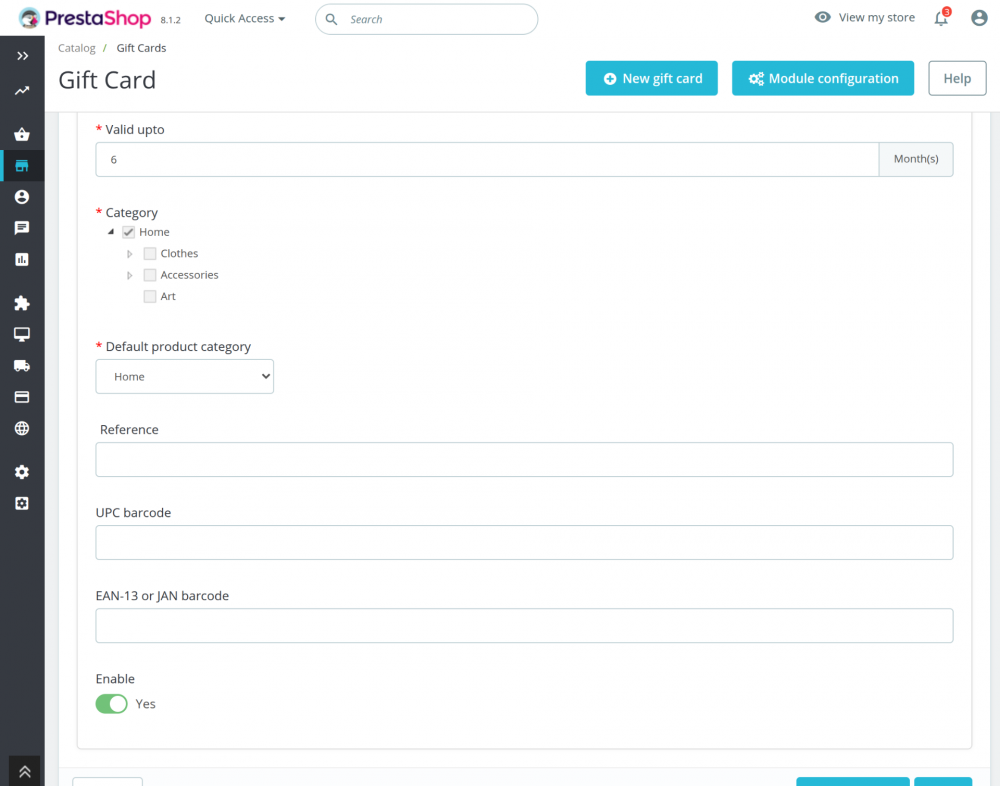1000x786 pixels.
Task: Open the International globe icon in the sidebar
Action: tap(22, 428)
